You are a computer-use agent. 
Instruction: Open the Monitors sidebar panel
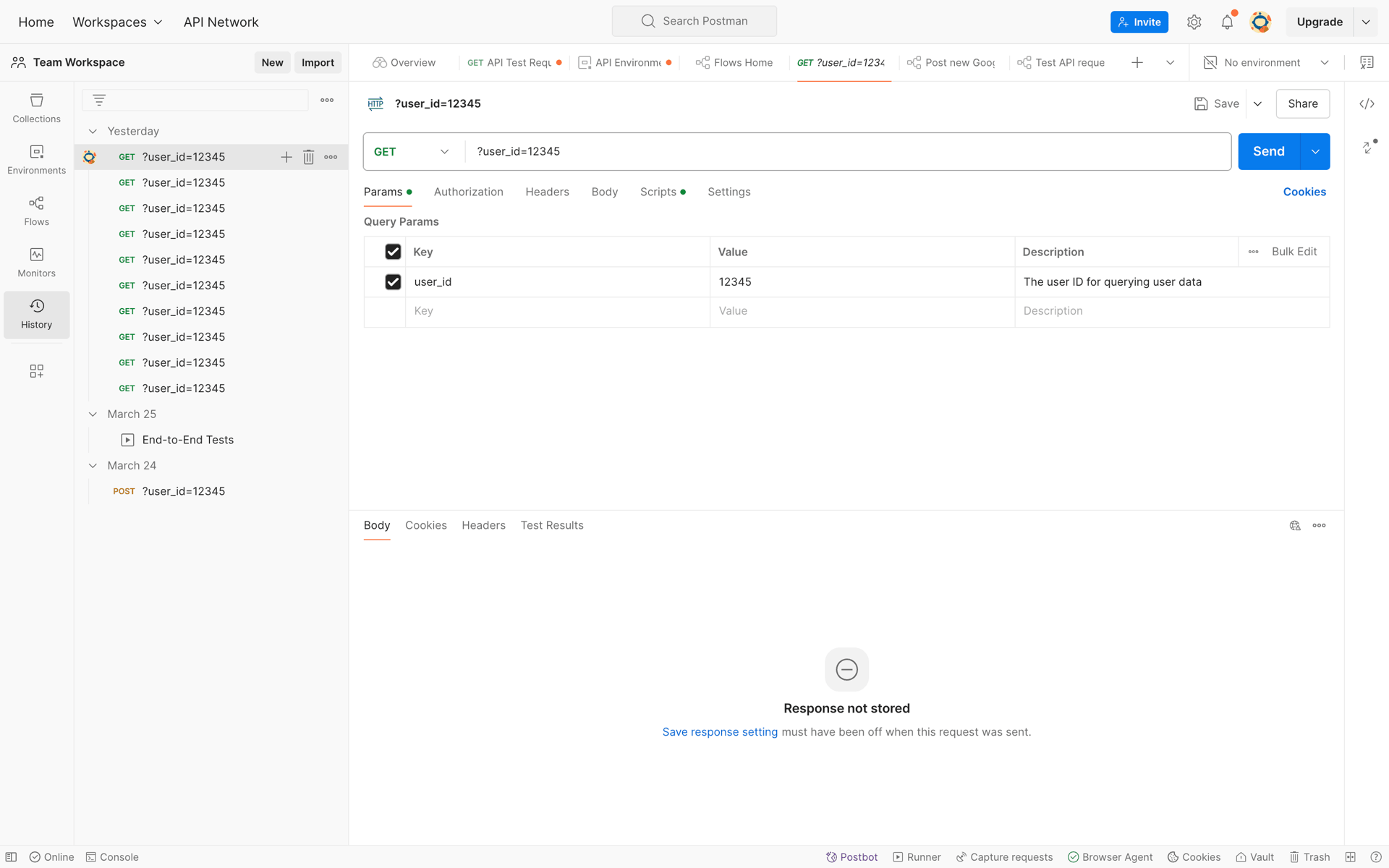36,263
